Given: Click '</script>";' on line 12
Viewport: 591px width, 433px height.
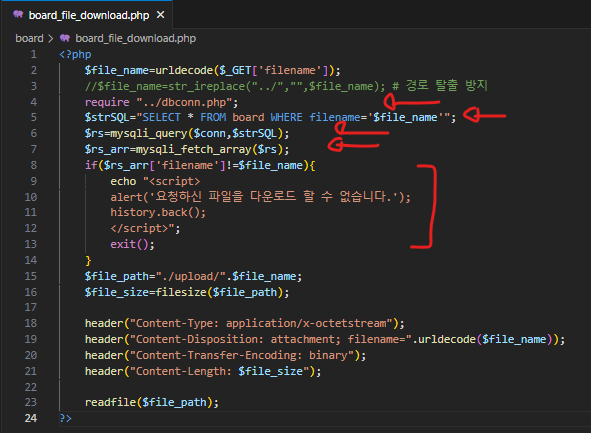Looking at the screenshot, I should click(145, 228).
